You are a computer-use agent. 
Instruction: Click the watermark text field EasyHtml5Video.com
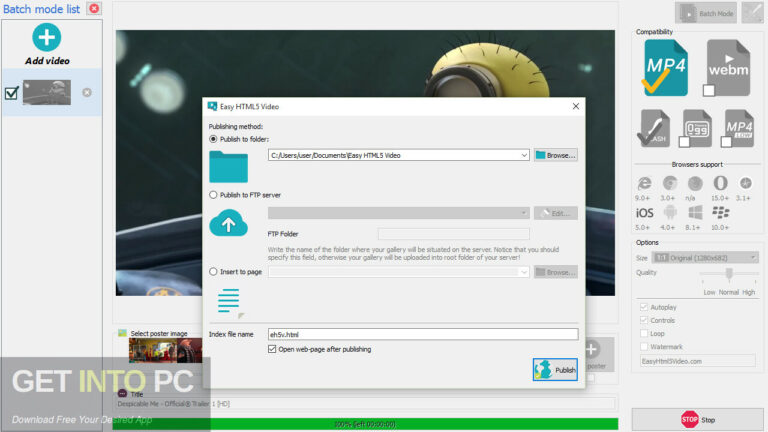(697, 361)
